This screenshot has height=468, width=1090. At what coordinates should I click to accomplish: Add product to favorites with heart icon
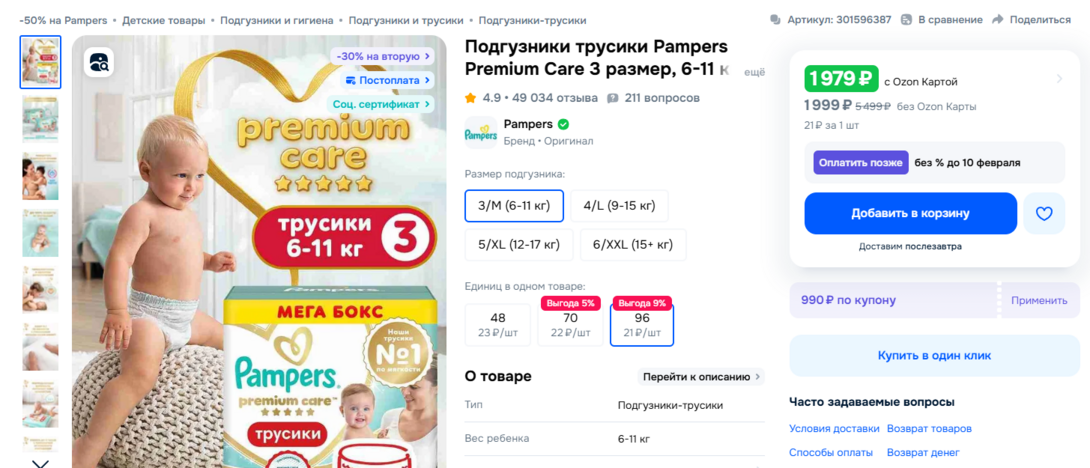coord(1044,213)
